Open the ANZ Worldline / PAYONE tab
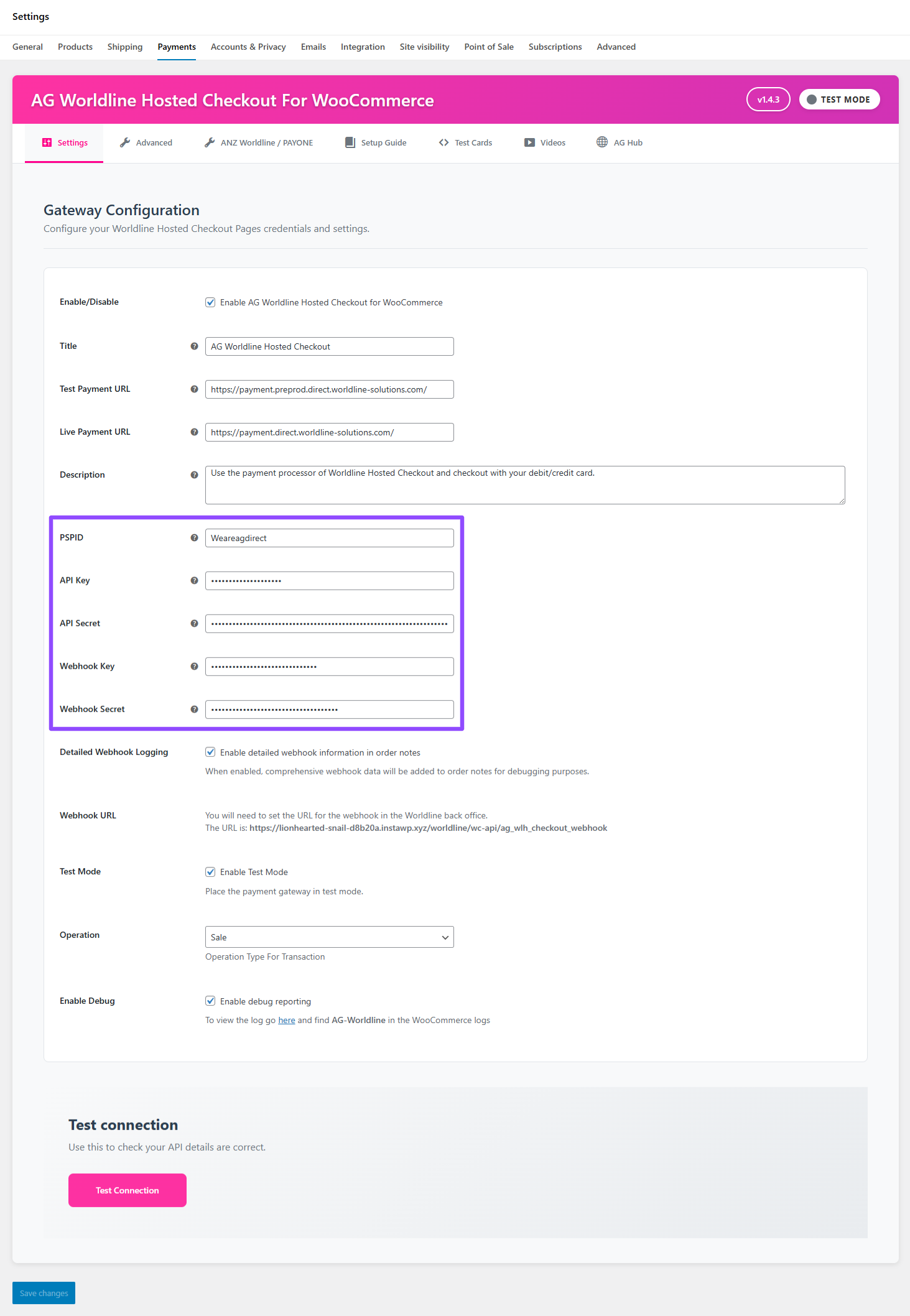Screen dimensions: 910x1316 (259, 143)
